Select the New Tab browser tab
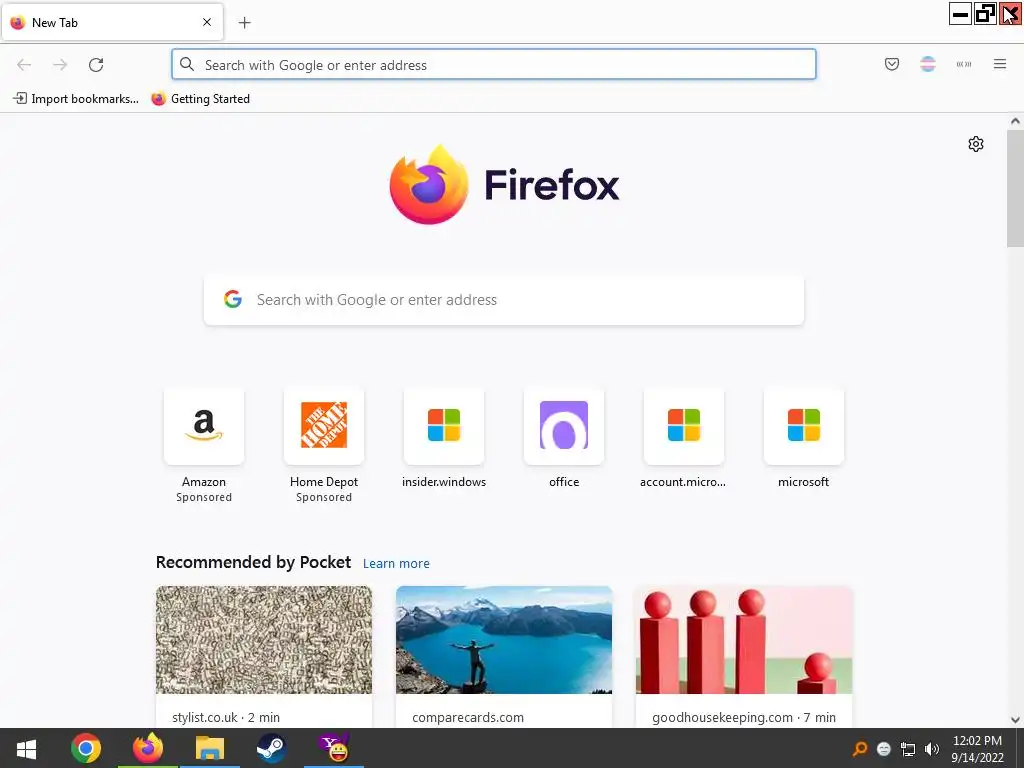The width and height of the screenshot is (1024, 768). (x=112, y=22)
